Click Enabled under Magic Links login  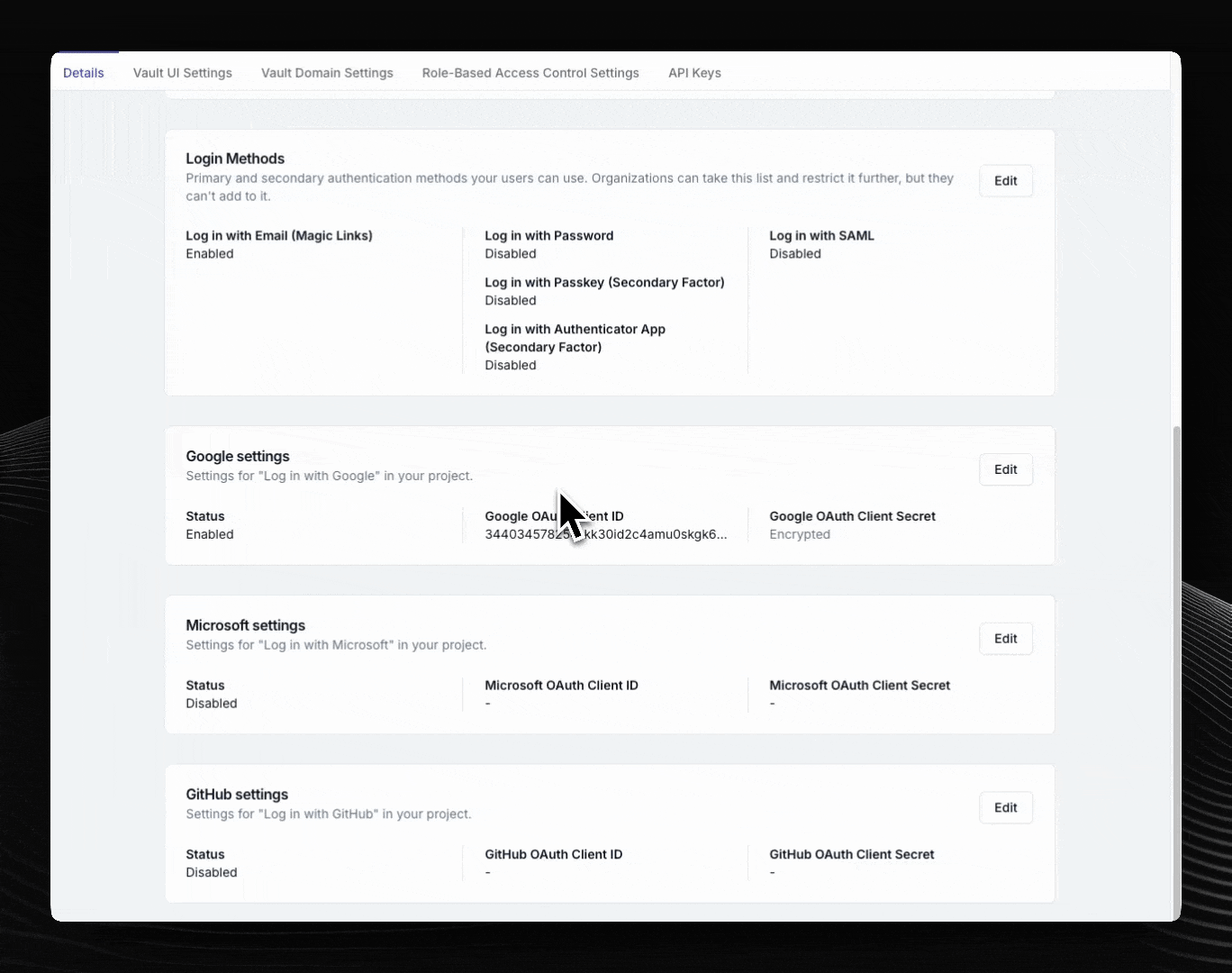[210, 254]
